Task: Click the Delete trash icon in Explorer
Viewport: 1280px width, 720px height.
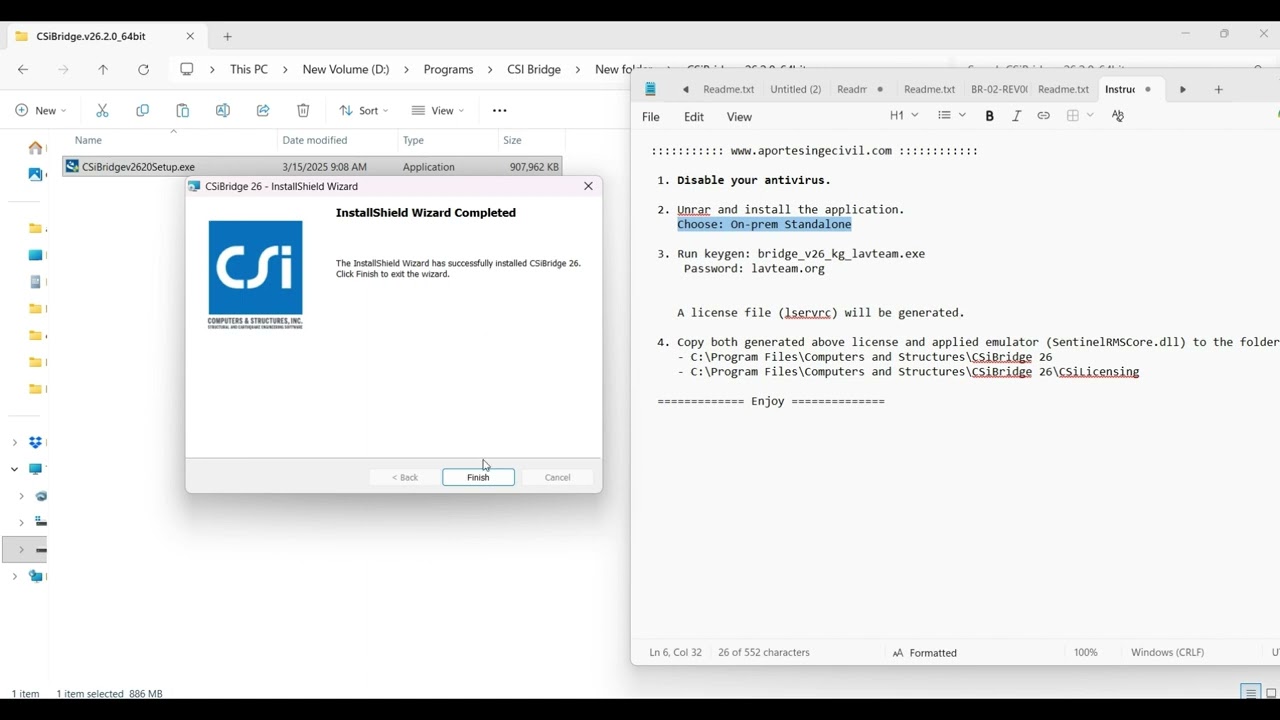Action: coord(303,110)
